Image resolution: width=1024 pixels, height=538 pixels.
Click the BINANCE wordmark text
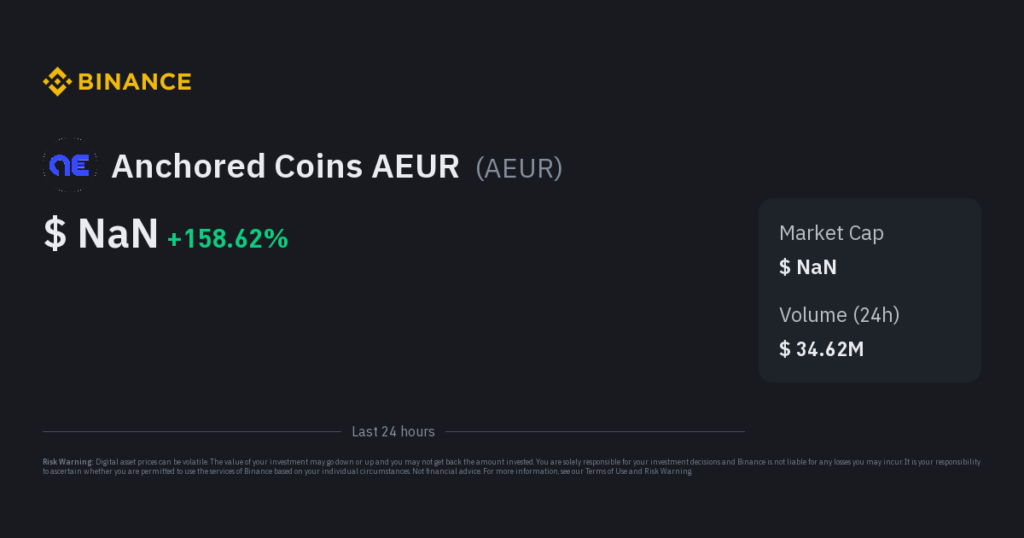click(x=134, y=82)
